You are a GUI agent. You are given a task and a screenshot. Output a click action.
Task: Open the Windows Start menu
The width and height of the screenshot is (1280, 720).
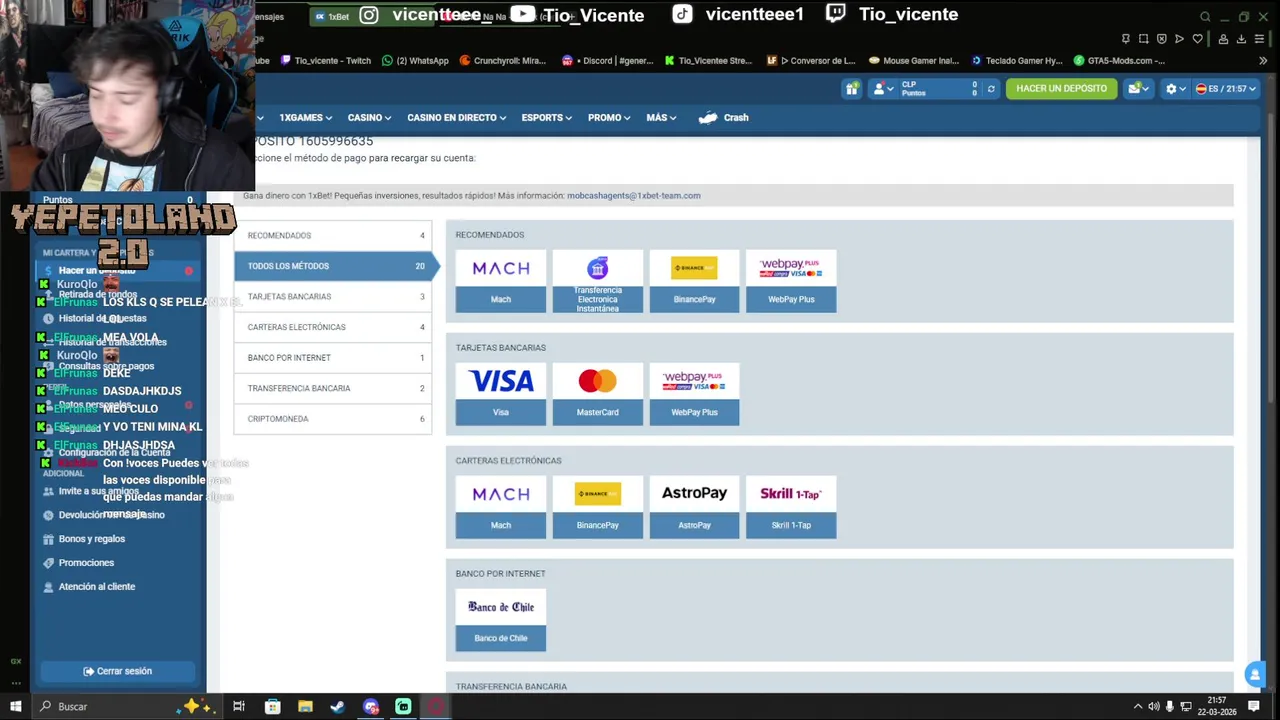pyautogui.click(x=15, y=707)
